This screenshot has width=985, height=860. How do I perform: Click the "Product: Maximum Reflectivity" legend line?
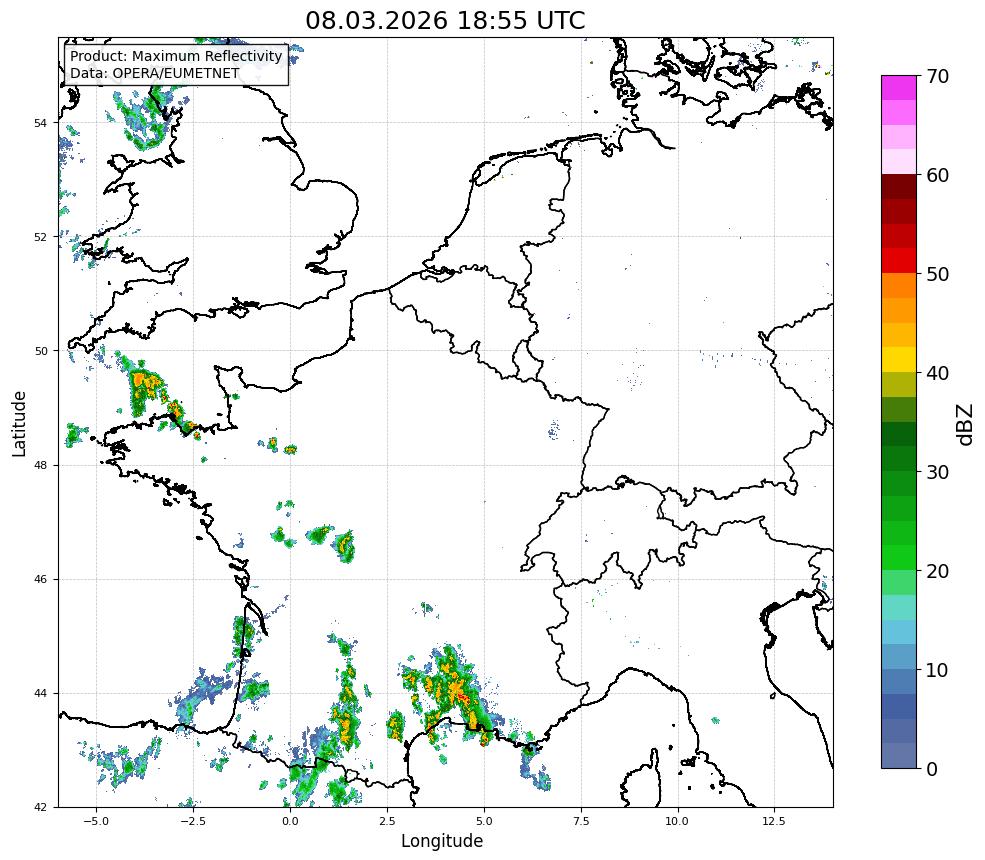176,56
